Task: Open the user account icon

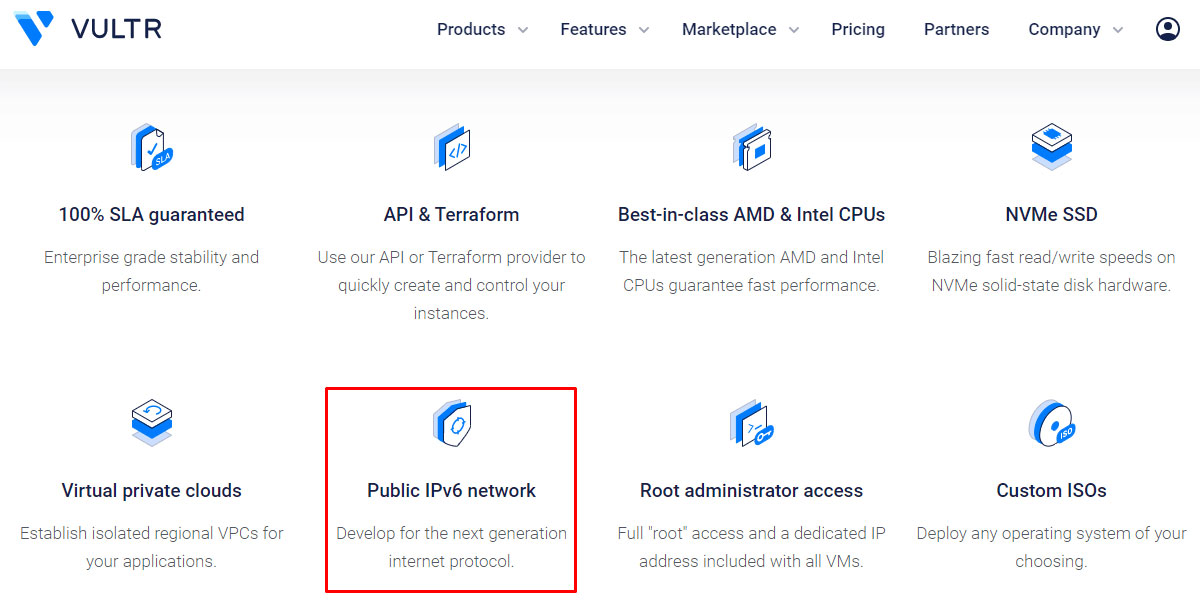Action: click(x=1167, y=29)
